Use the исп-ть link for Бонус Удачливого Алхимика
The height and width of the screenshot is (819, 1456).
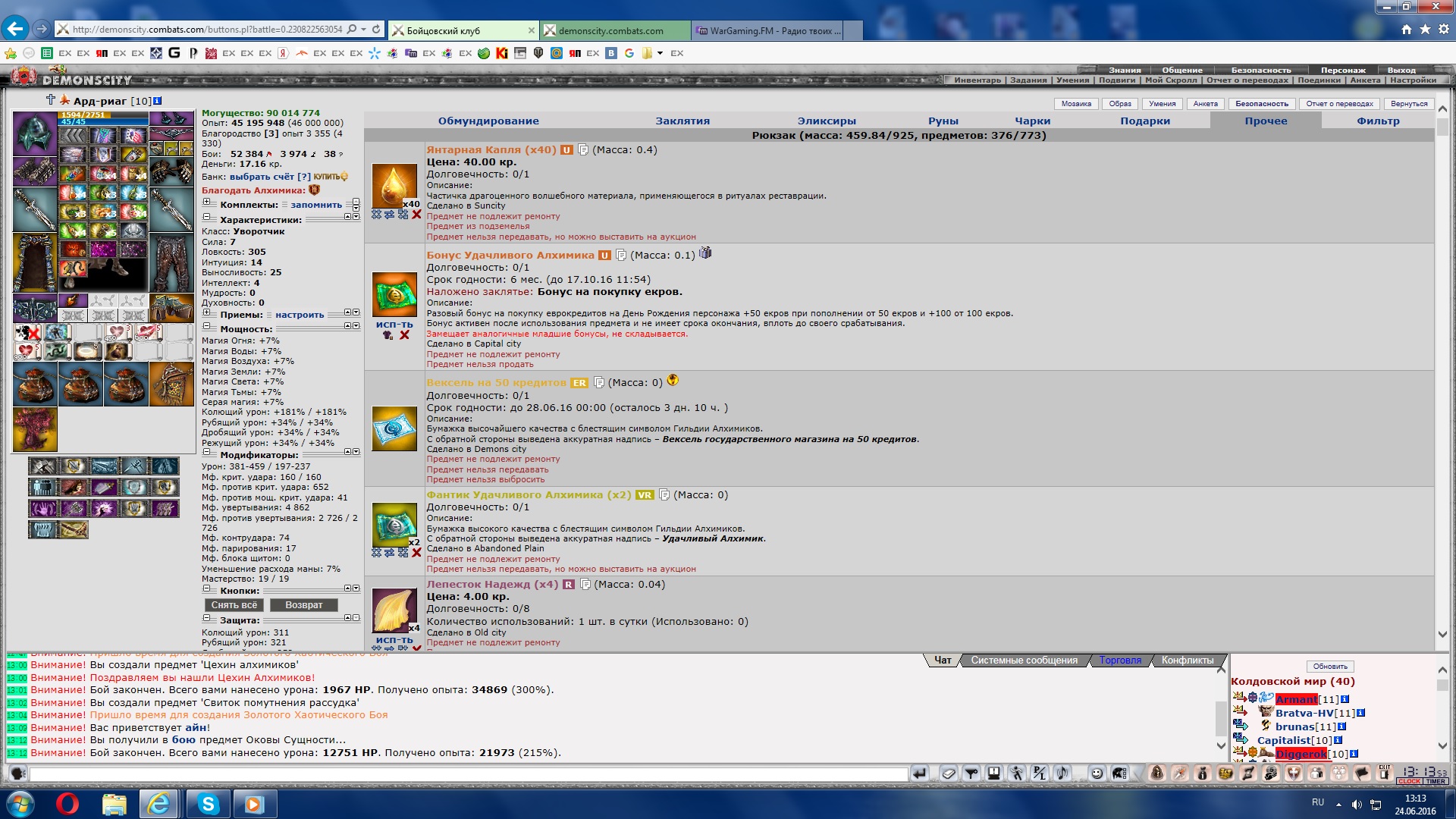pos(394,325)
